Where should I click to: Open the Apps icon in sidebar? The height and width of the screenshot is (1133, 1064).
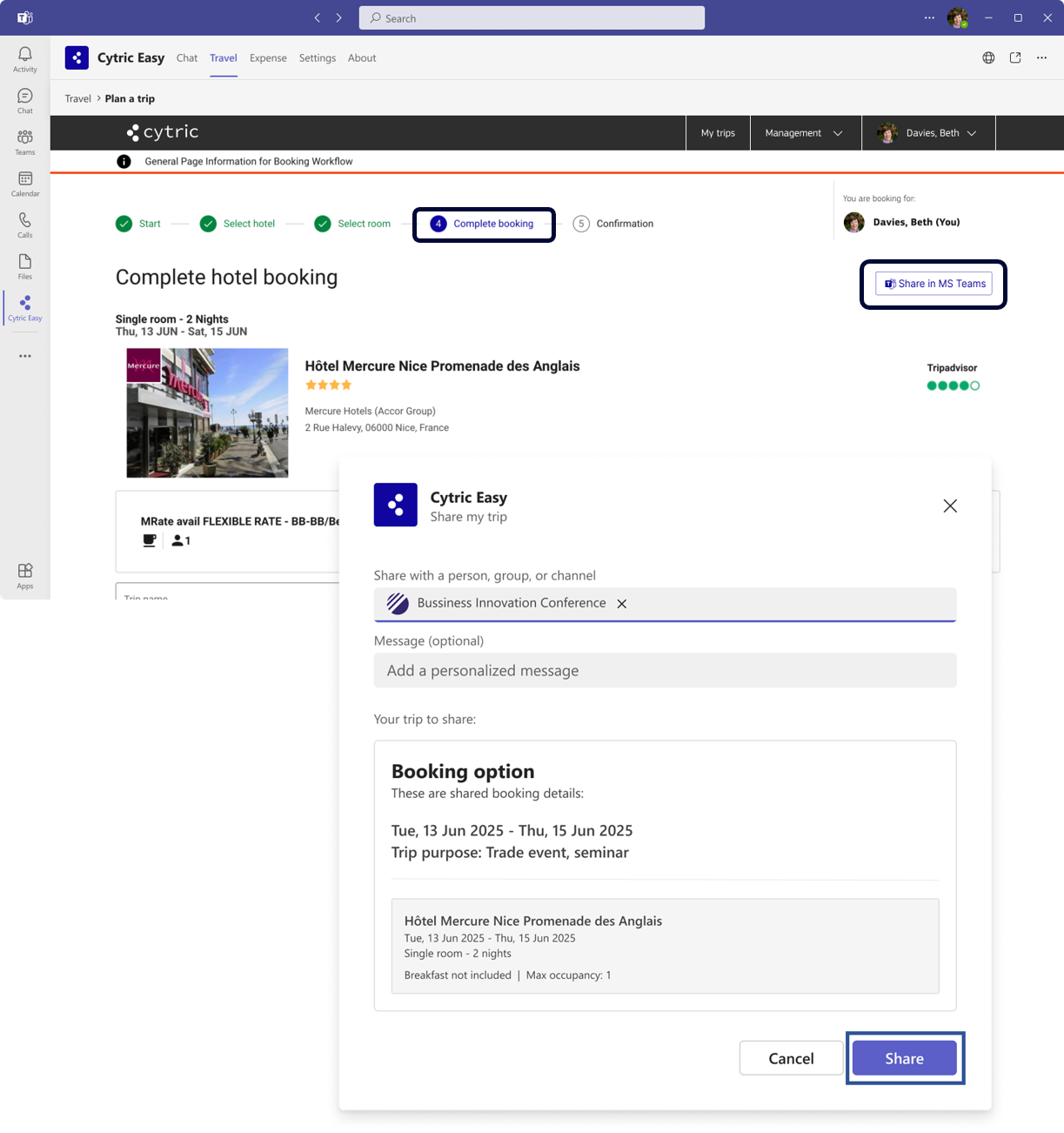click(25, 575)
